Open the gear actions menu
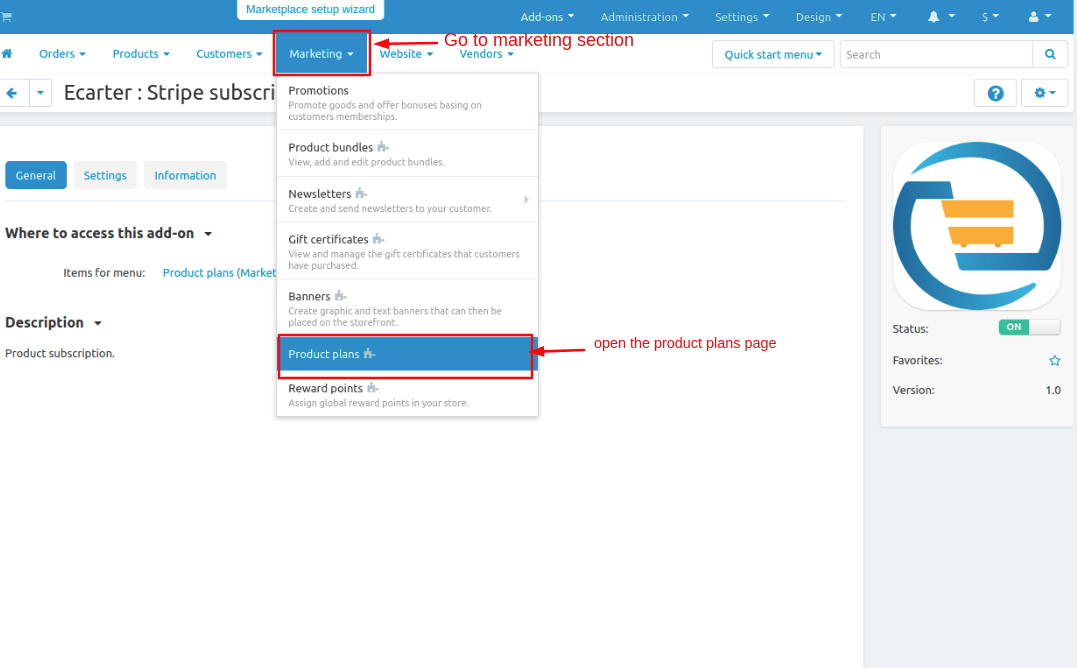This screenshot has width=1077, height=668. [x=1044, y=93]
